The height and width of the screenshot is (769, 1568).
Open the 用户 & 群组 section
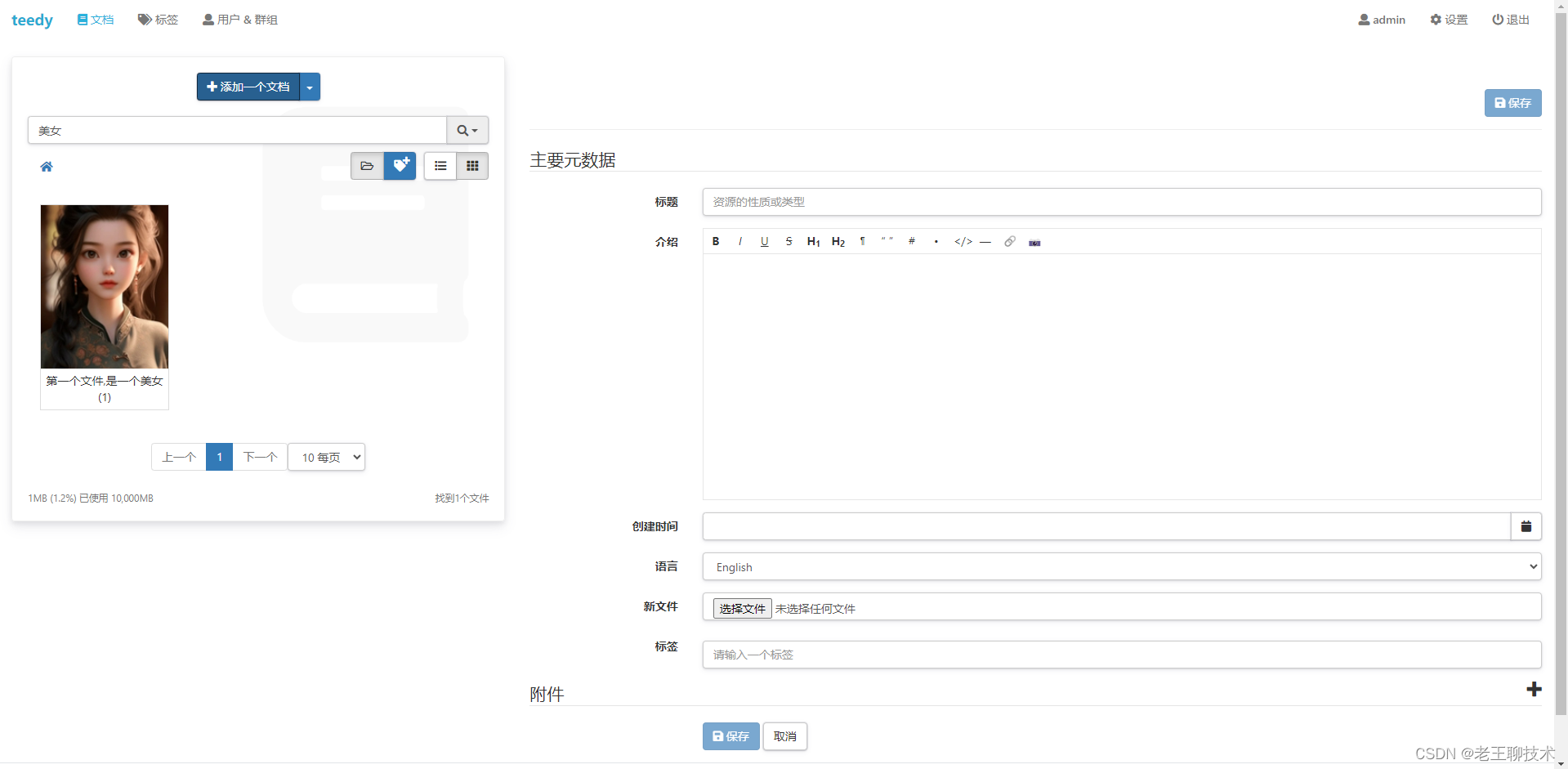coord(239,20)
